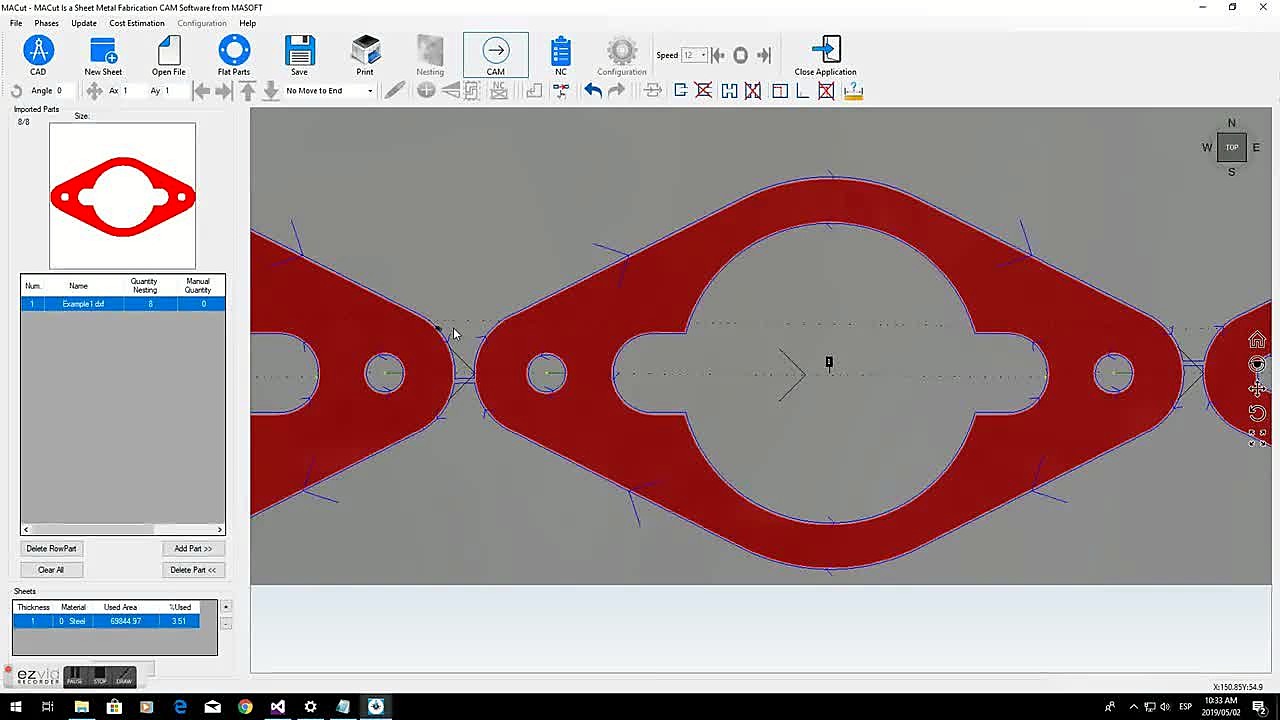Pause the ezvid recorder
Viewport: 1280px width, 720px height.
click(74, 677)
